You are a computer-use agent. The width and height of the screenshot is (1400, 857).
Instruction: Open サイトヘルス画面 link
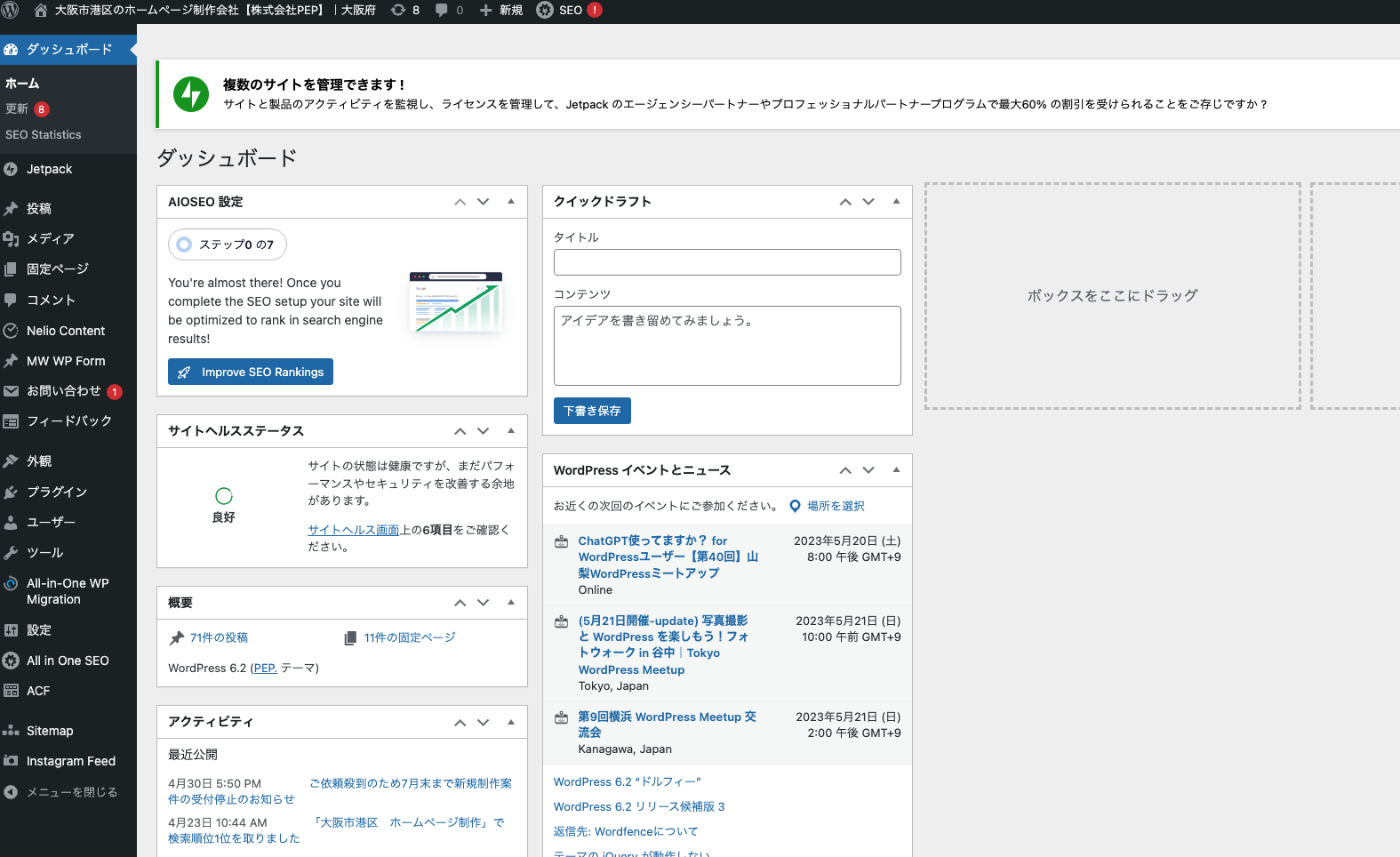coord(354,530)
